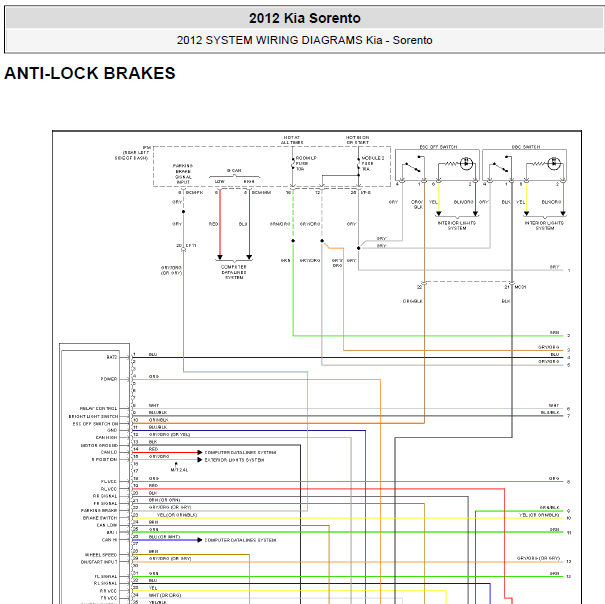Click 'ORG/BLK' wire label below connector pin 22

point(412,301)
